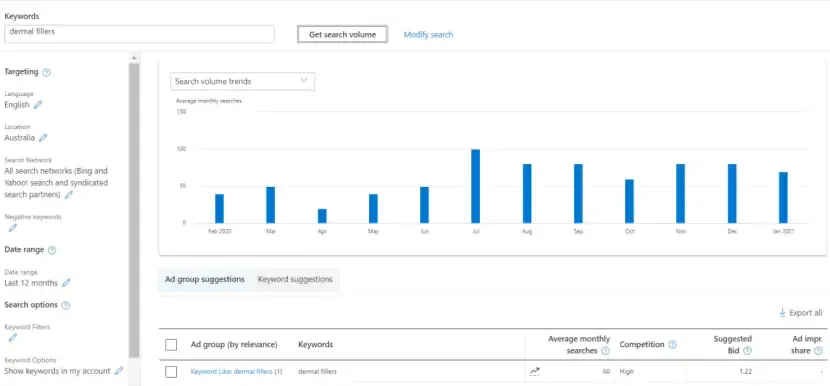Click the 60 average searches value
Image resolution: width=830 pixels, height=386 pixels.
point(606,372)
